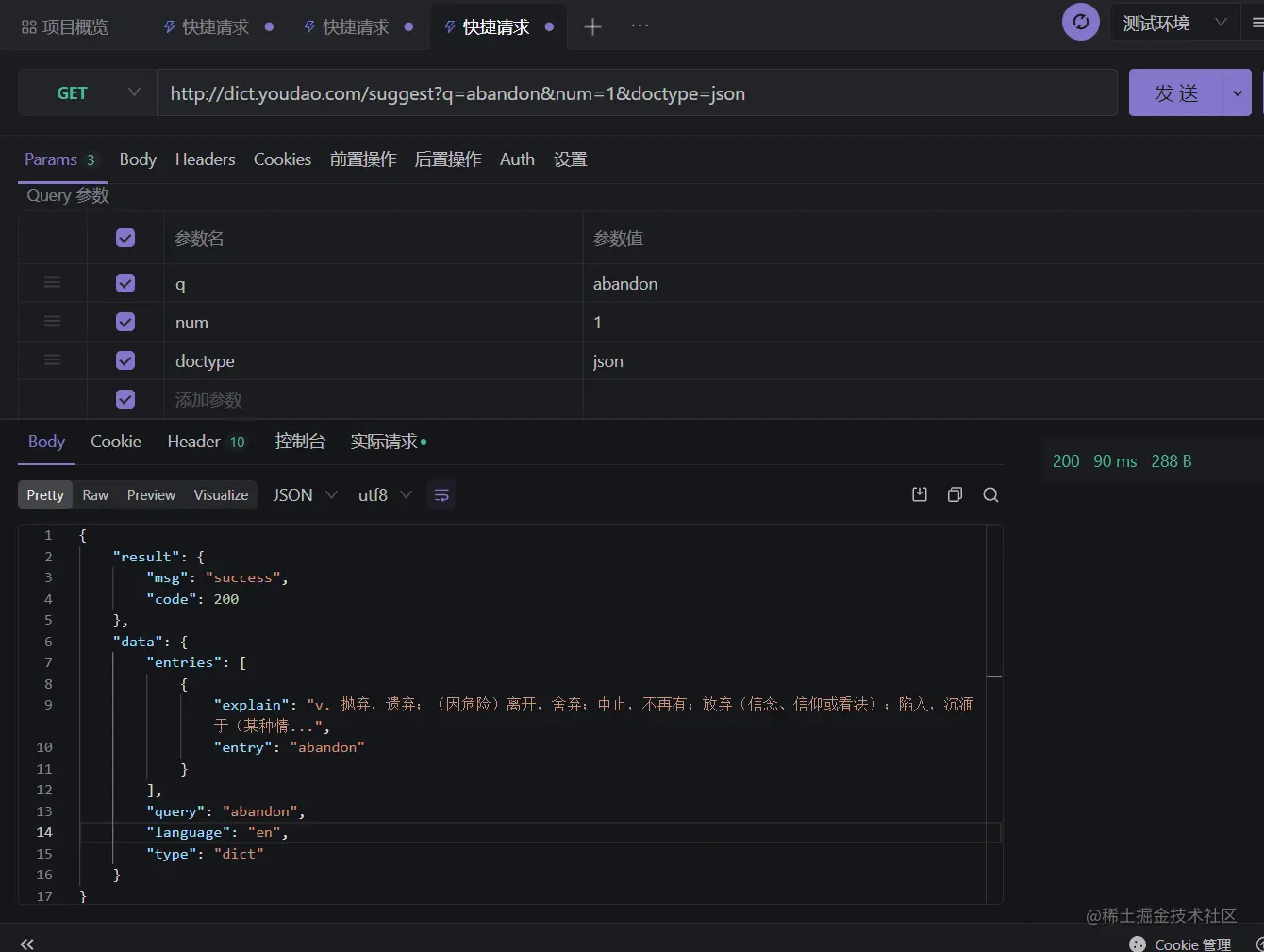Screen dimensions: 1264x952
Task: Copy the response body using copy icon
Action: 955,493
